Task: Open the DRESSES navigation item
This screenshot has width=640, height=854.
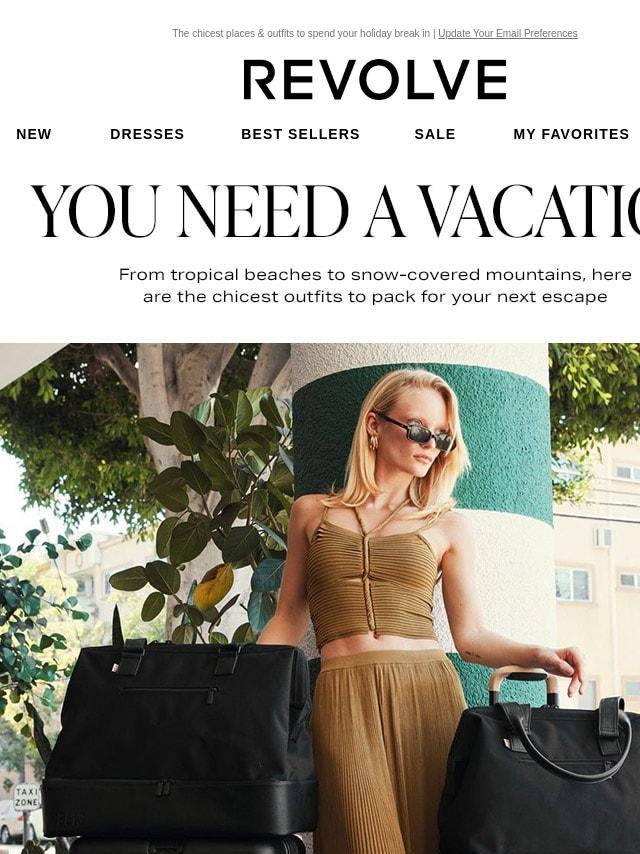Action: [147, 134]
